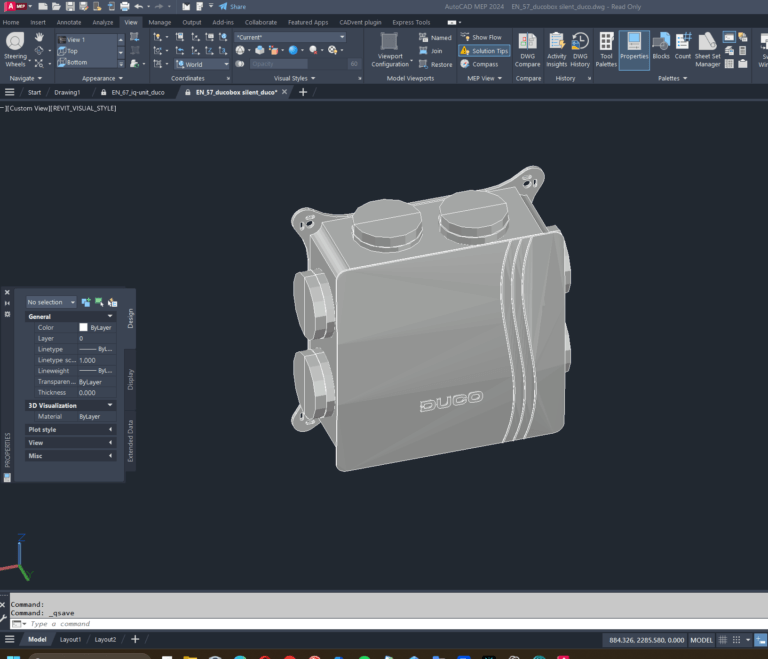768x659 pixels.
Task: Click Quick Select icon in Properties panel
Action: coord(112,302)
